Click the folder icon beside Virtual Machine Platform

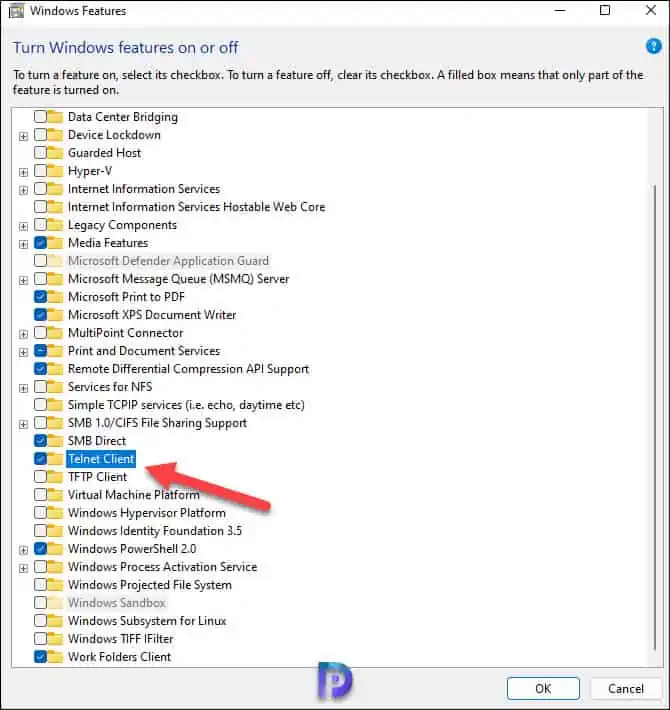click(x=55, y=495)
